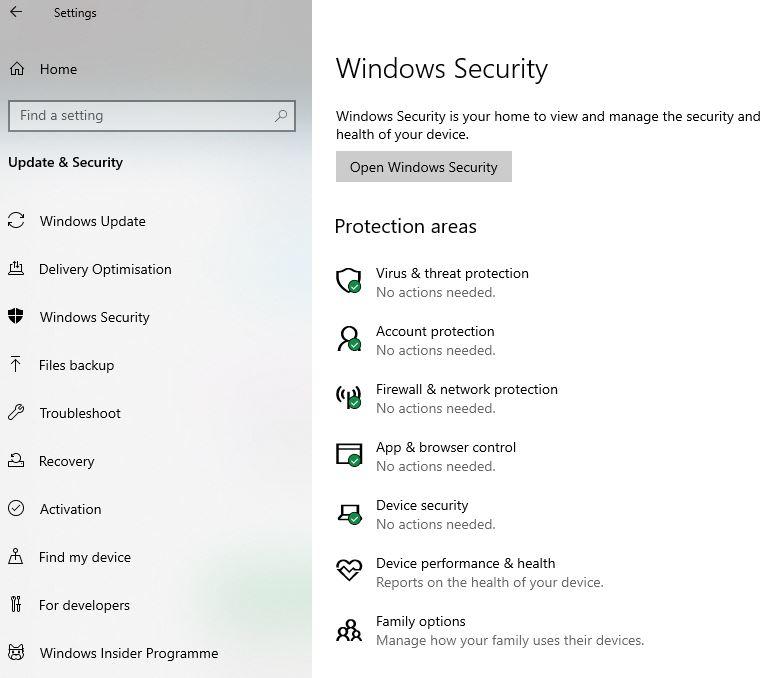
Task: Click the Family options people icon
Action: (349, 629)
